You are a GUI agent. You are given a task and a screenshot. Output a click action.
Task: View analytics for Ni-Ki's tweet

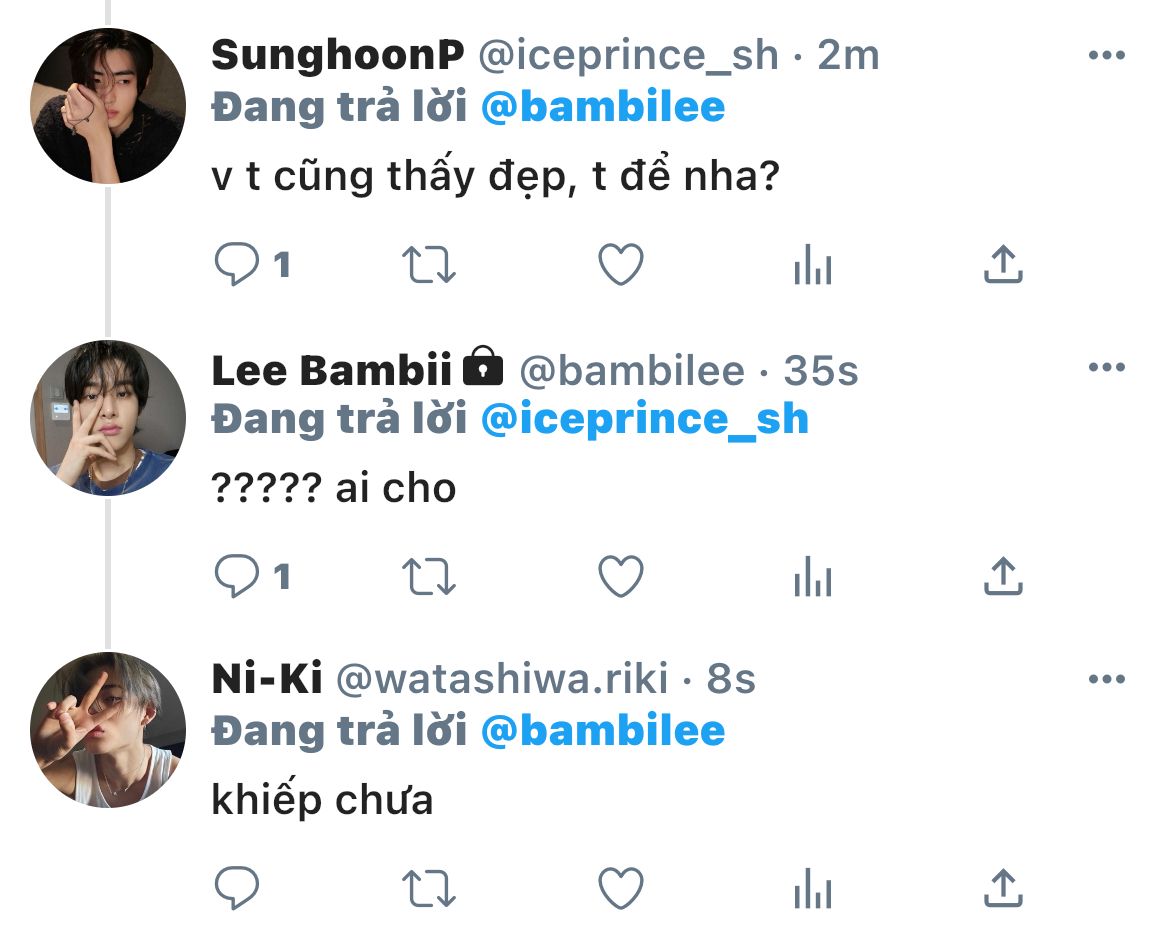pyautogui.click(x=812, y=887)
